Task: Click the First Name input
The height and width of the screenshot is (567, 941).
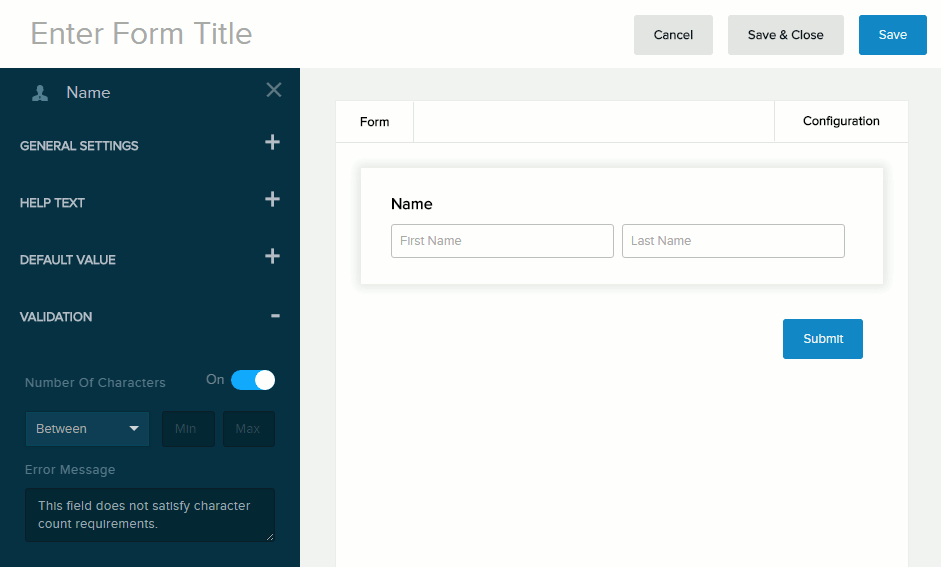Action: 502,241
